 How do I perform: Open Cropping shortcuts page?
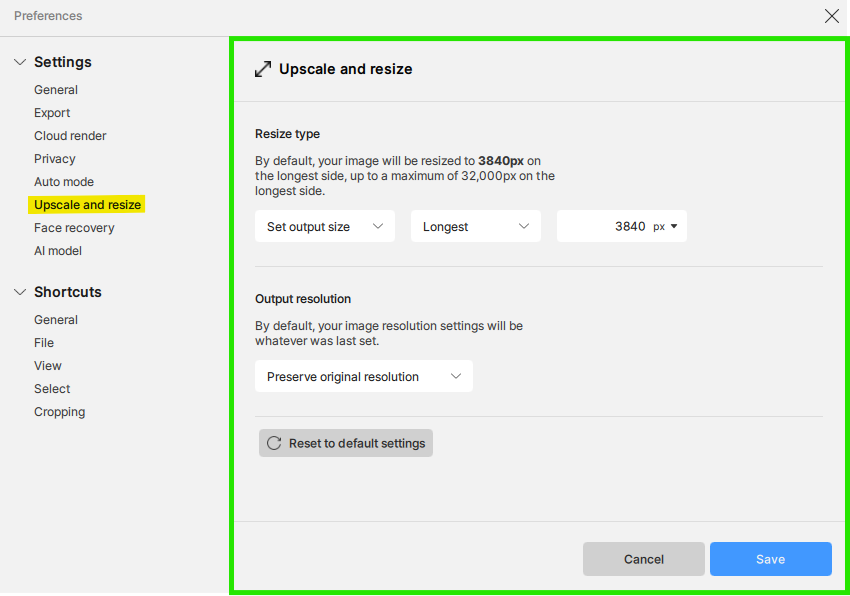coord(60,412)
